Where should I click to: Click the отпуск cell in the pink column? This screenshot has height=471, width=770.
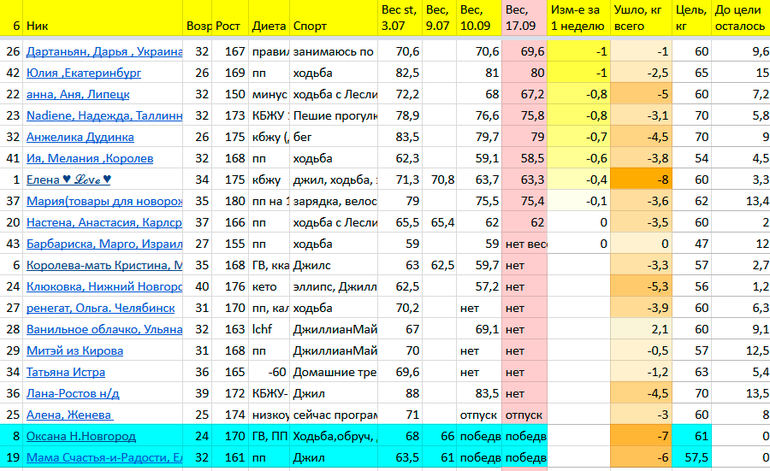point(523,415)
